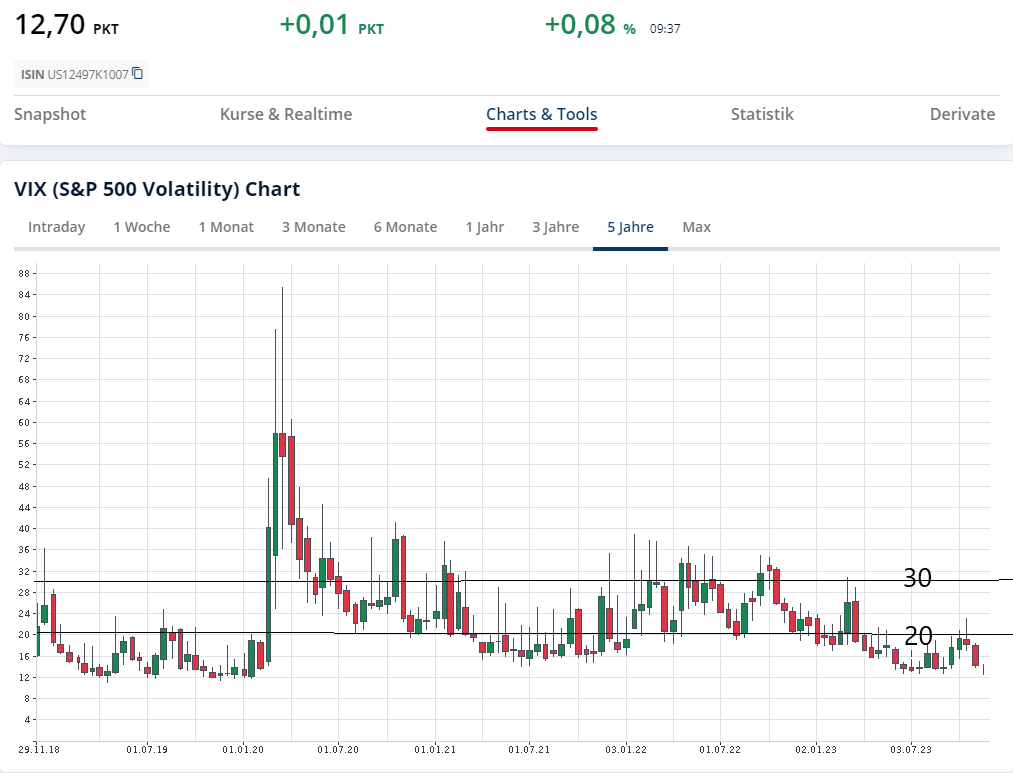Image resolution: width=1013 pixels, height=773 pixels.
Task: Open the Statistik tab
Action: 762,114
